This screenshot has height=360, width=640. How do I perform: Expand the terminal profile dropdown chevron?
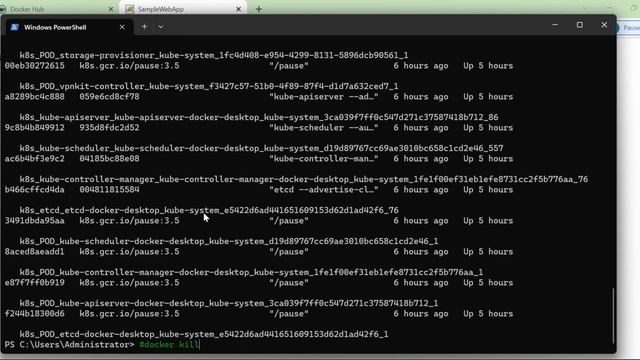(x=161, y=27)
